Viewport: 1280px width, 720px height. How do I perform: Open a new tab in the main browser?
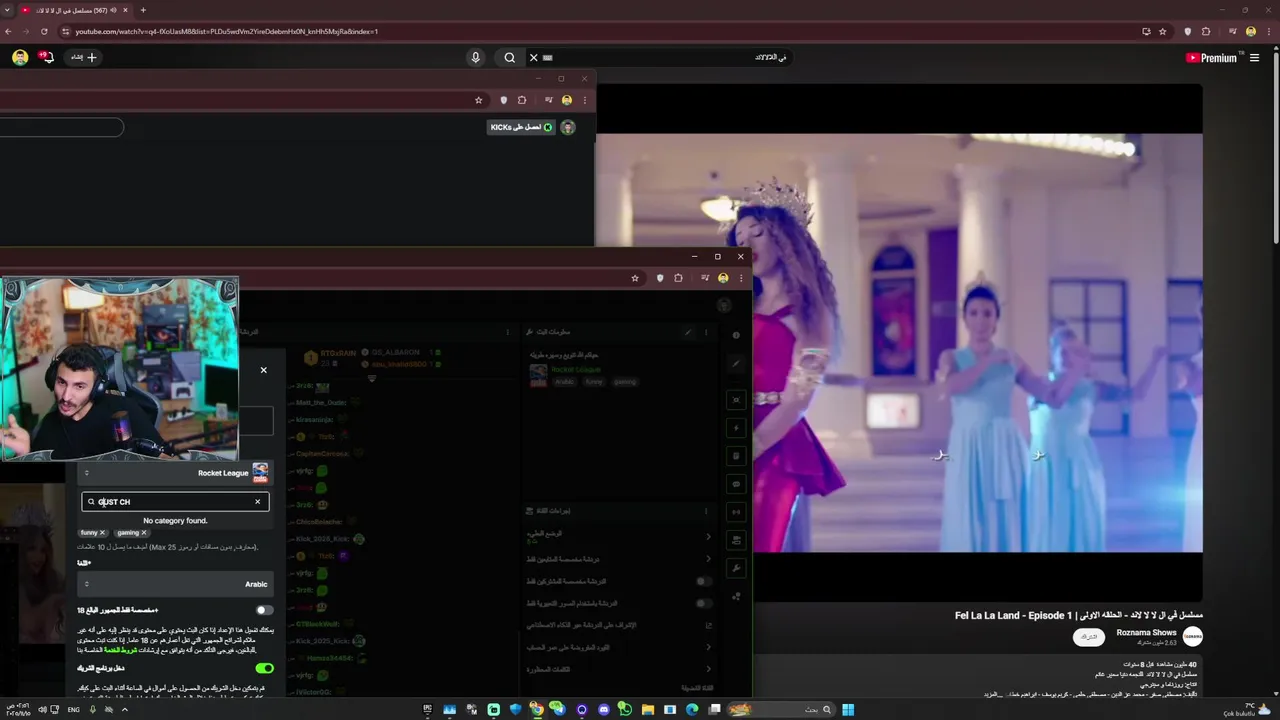tap(143, 10)
